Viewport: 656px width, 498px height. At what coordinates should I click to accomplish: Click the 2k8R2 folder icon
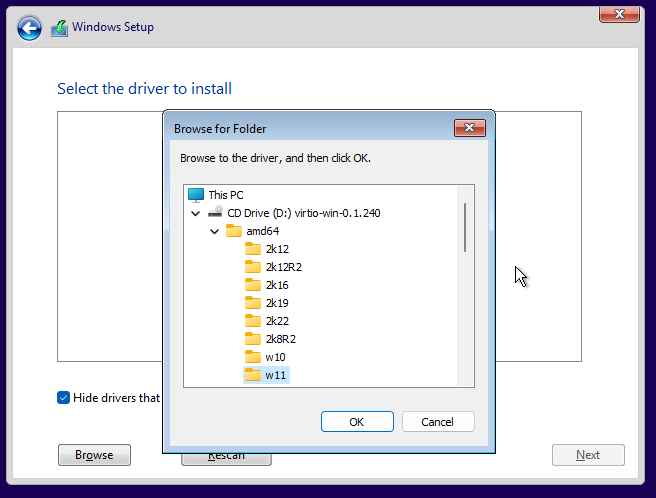point(253,339)
